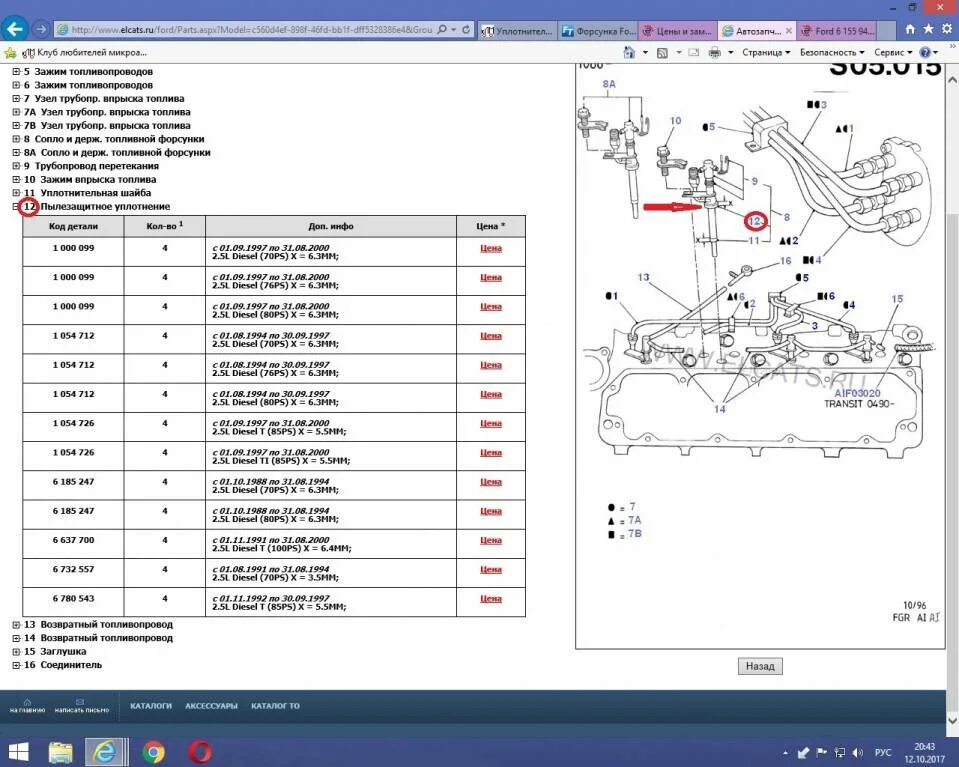Viewport: 959px width, 767px height.
Task: Expand item 16 'Соединитель'
Action: (x=17, y=665)
